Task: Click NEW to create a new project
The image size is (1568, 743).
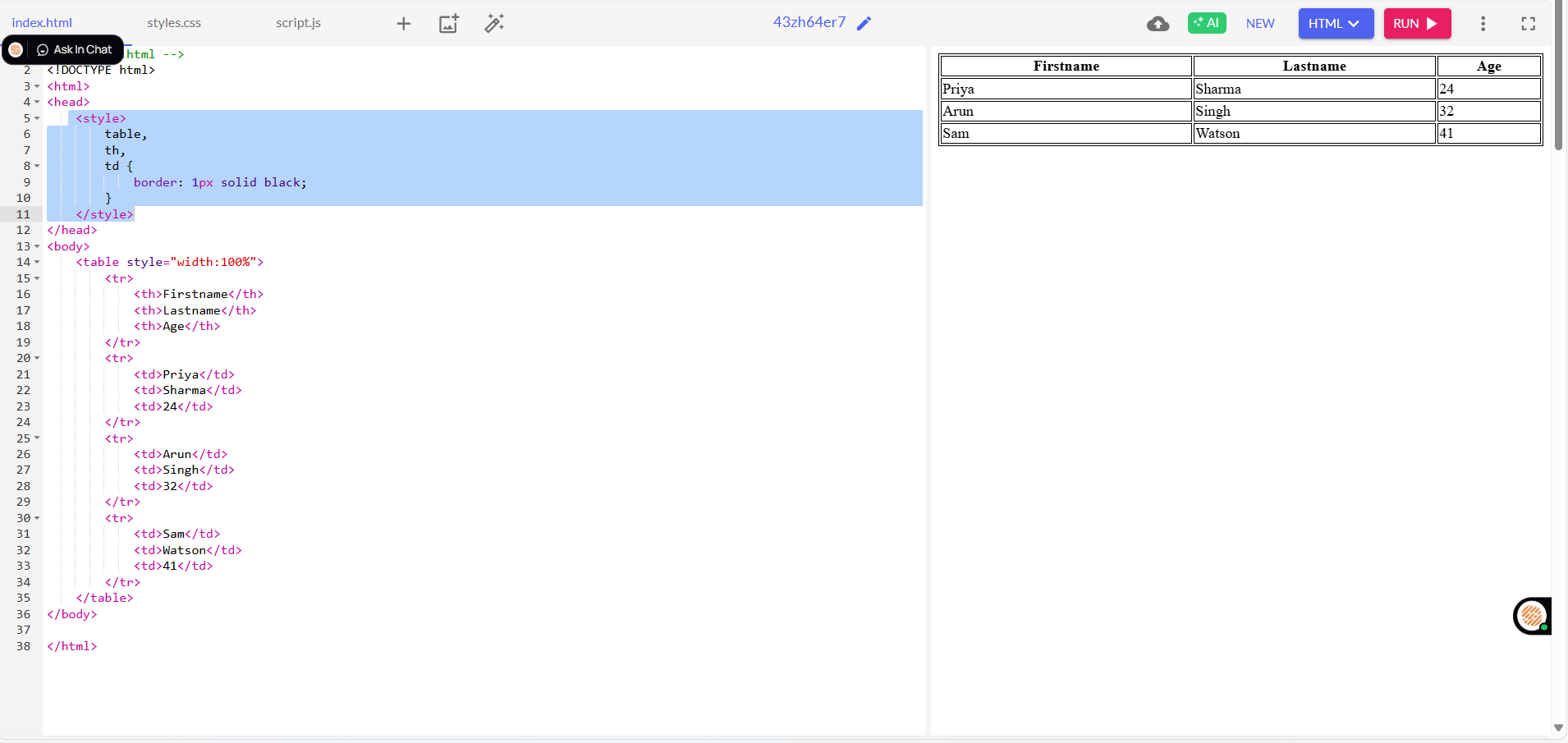Action: point(1260,24)
